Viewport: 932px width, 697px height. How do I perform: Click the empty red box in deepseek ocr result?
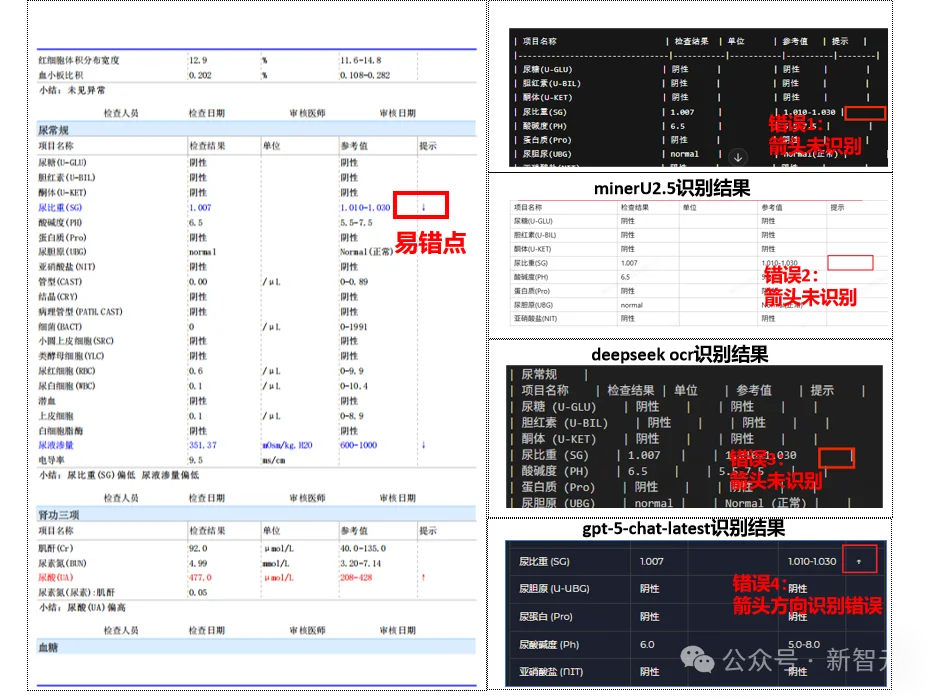[x=836, y=456]
